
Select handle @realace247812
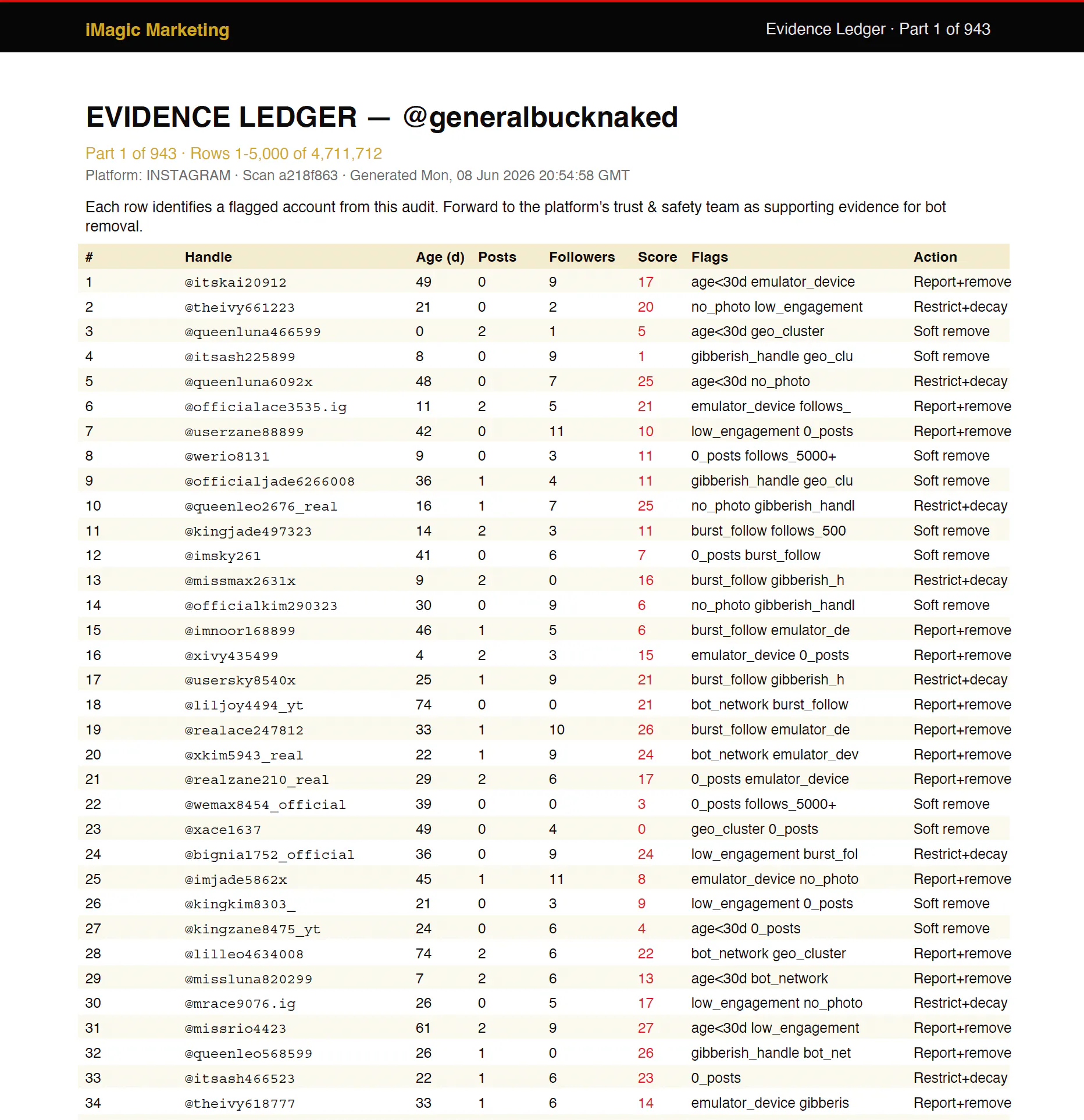(244, 730)
